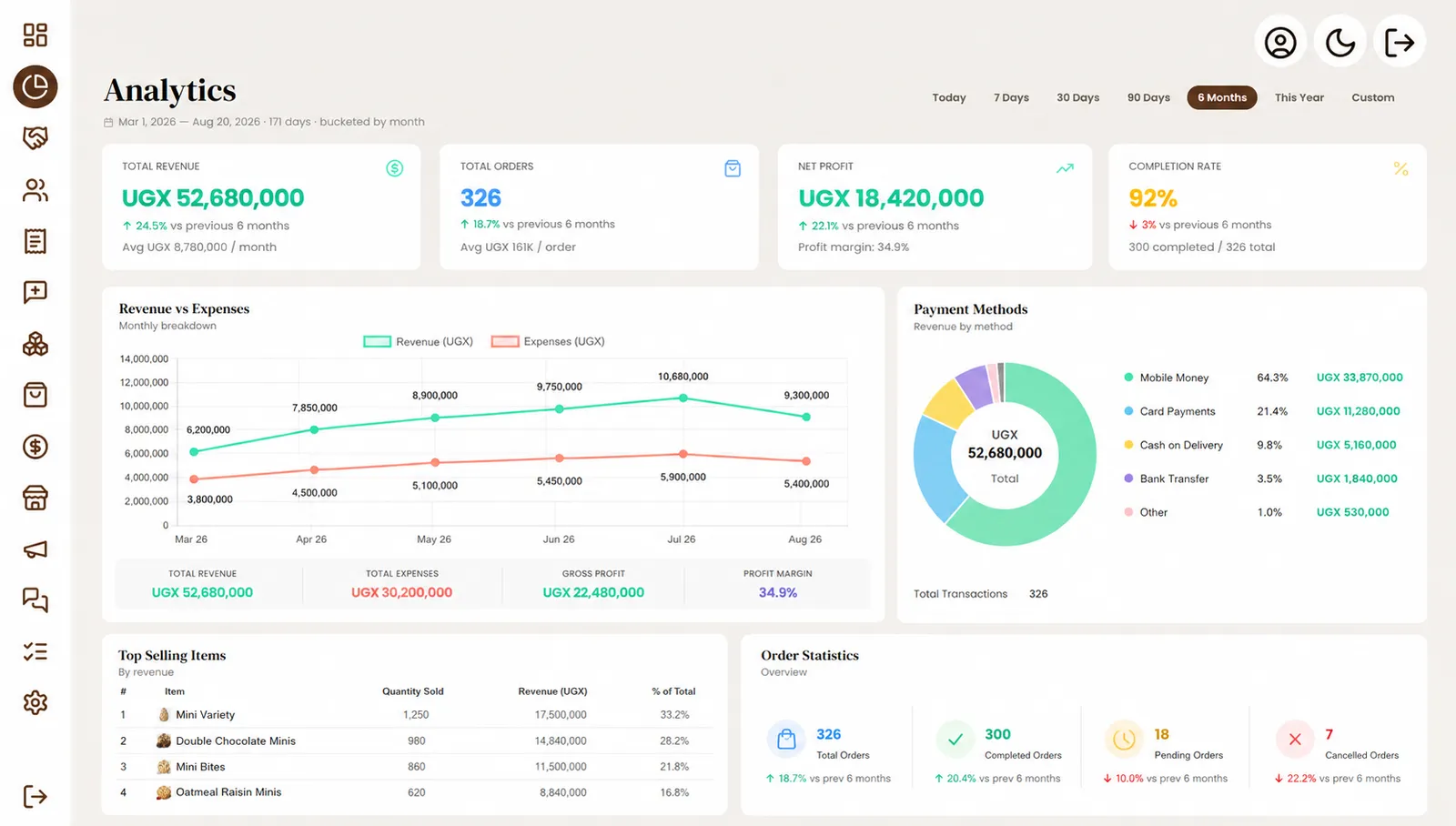
Task: Select the 7 Days range
Action: [x=1011, y=97]
